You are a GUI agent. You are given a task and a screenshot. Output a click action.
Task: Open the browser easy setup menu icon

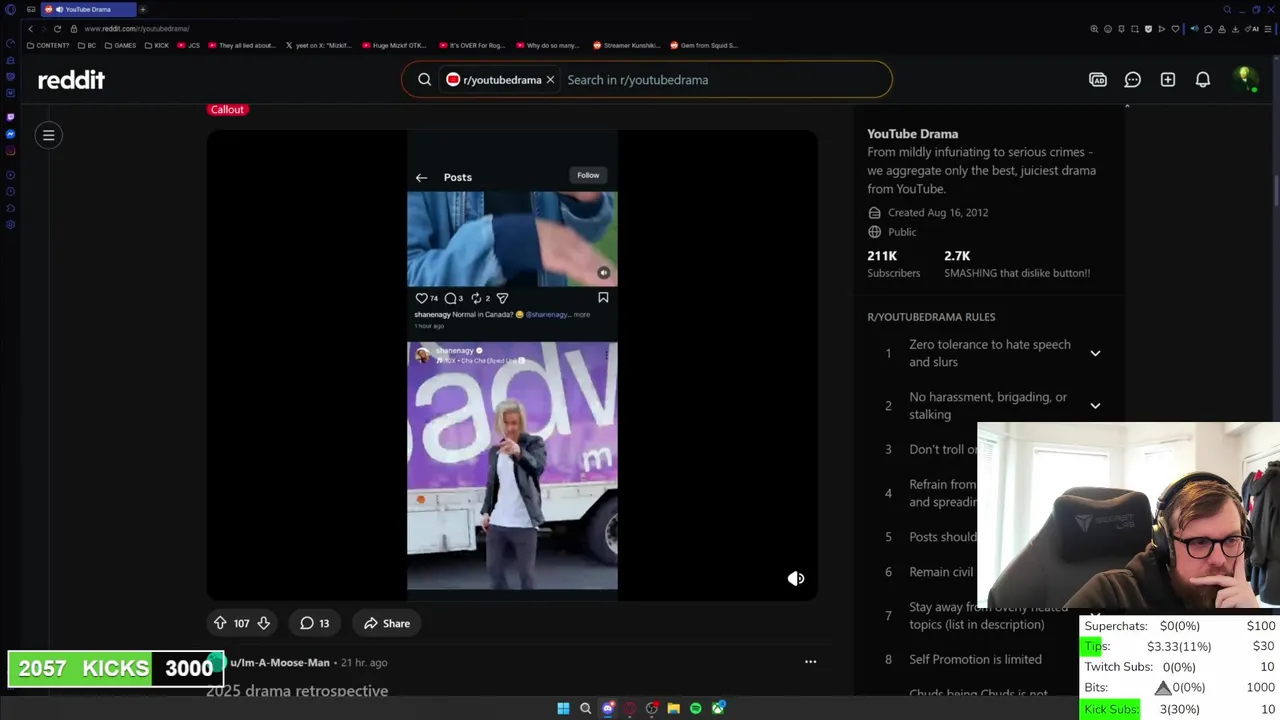coord(1268,29)
